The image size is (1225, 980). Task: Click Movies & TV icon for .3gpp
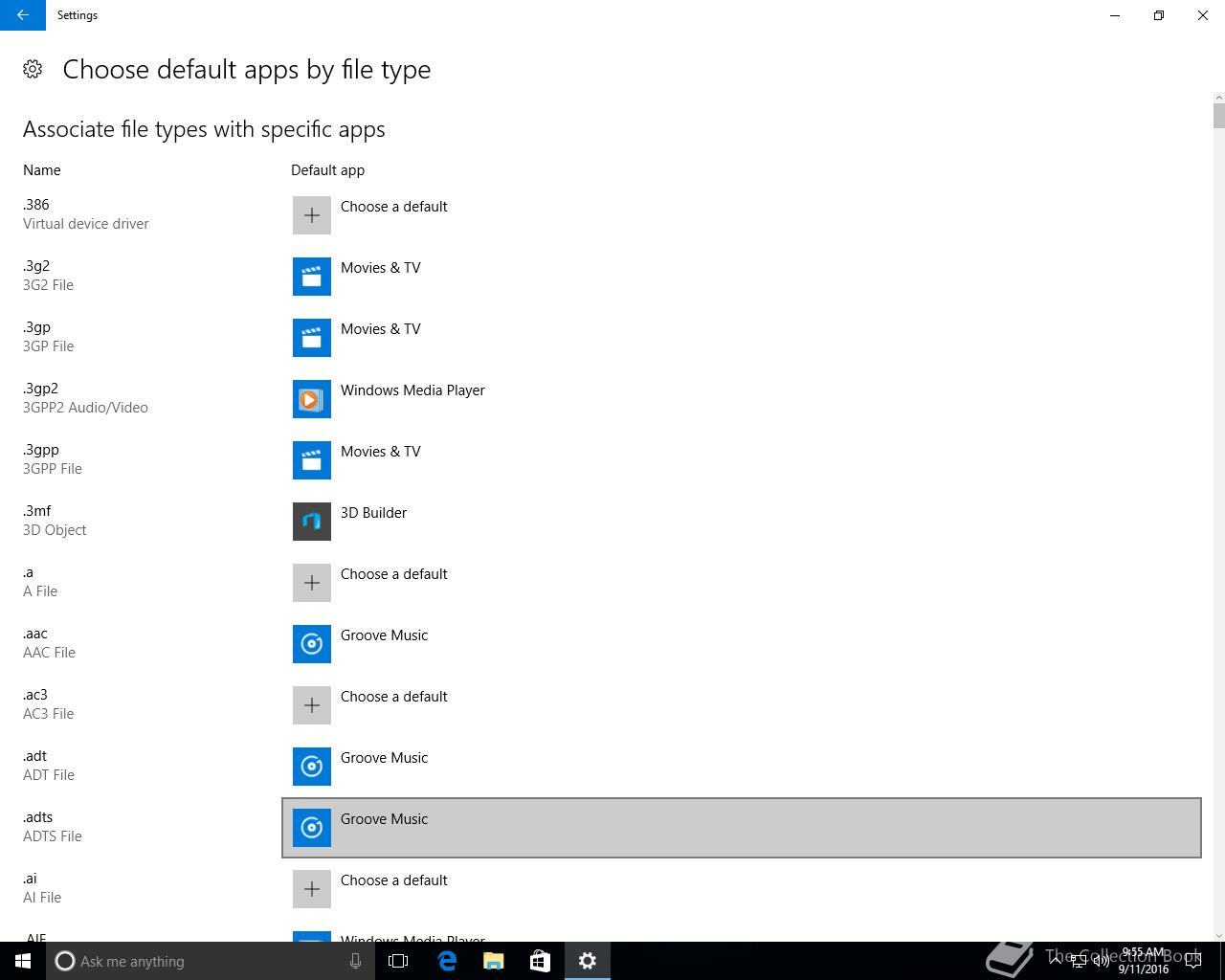(312, 460)
